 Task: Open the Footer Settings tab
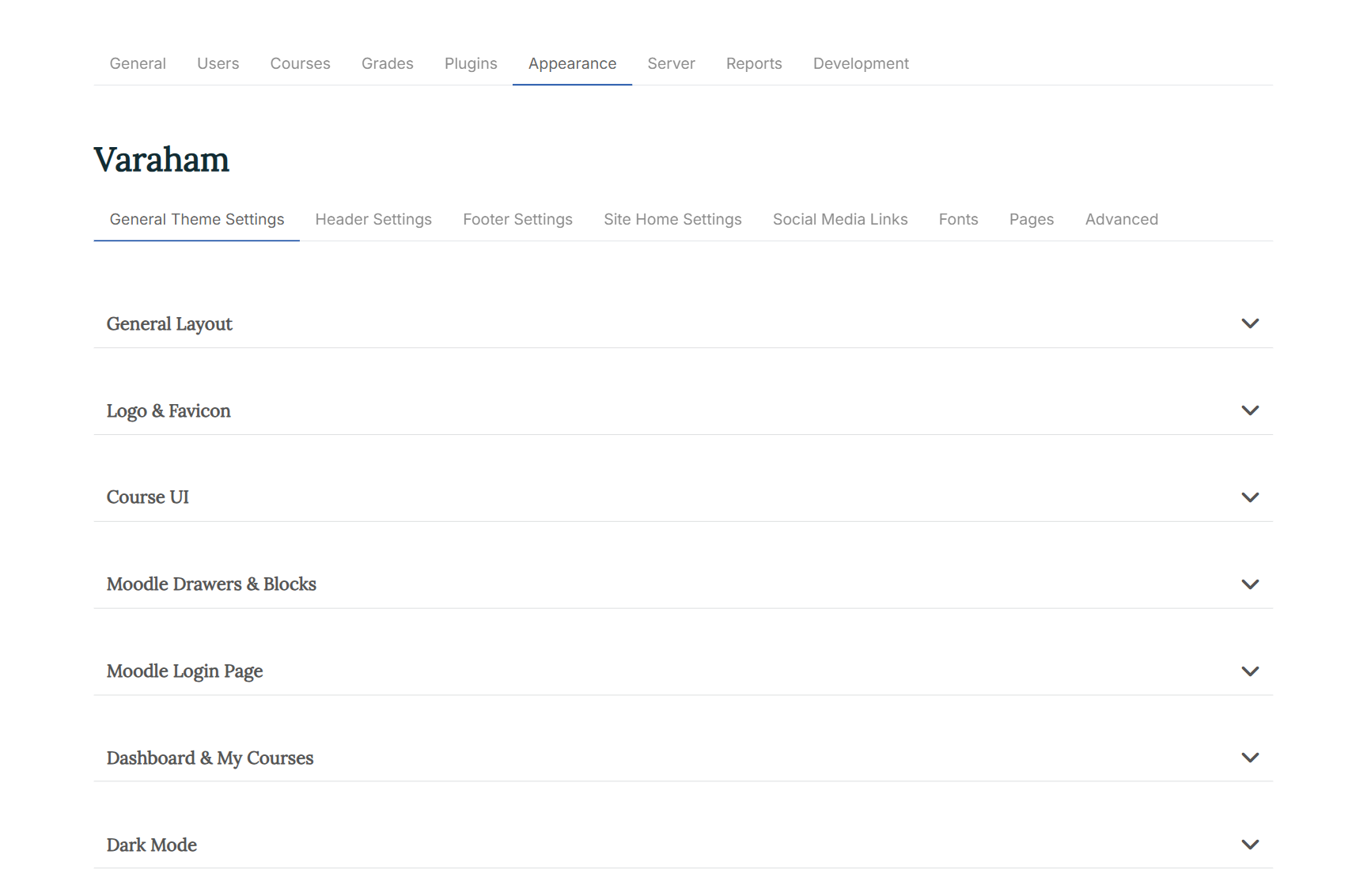pos(517,219)
